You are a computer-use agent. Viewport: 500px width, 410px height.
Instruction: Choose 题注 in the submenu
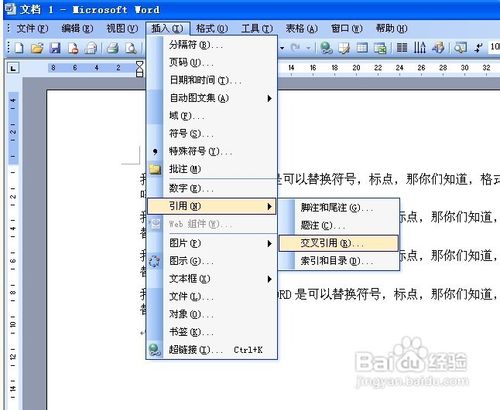[x=339, y=226]
